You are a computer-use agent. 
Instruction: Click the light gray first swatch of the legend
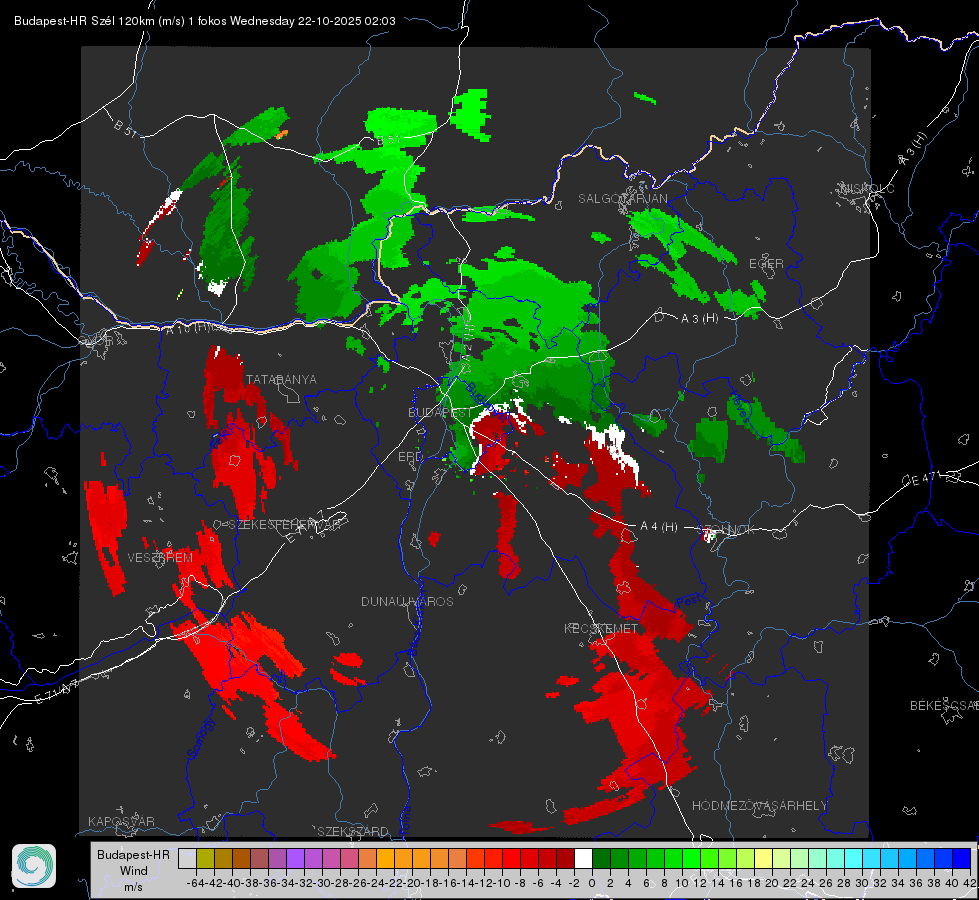click(x=187, y=859)
